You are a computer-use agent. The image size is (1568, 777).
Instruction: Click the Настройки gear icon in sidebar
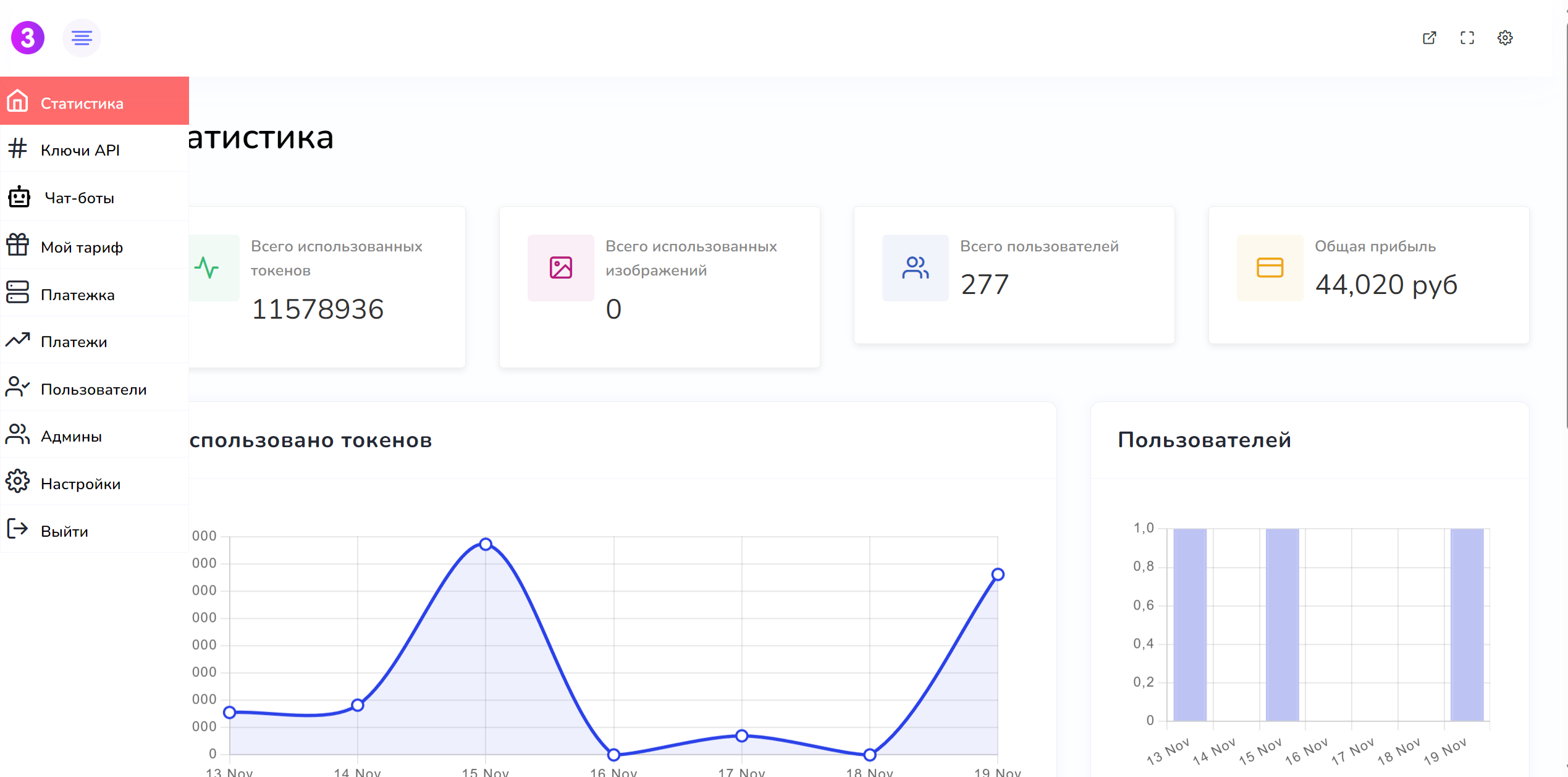click(x=18, y=482)
